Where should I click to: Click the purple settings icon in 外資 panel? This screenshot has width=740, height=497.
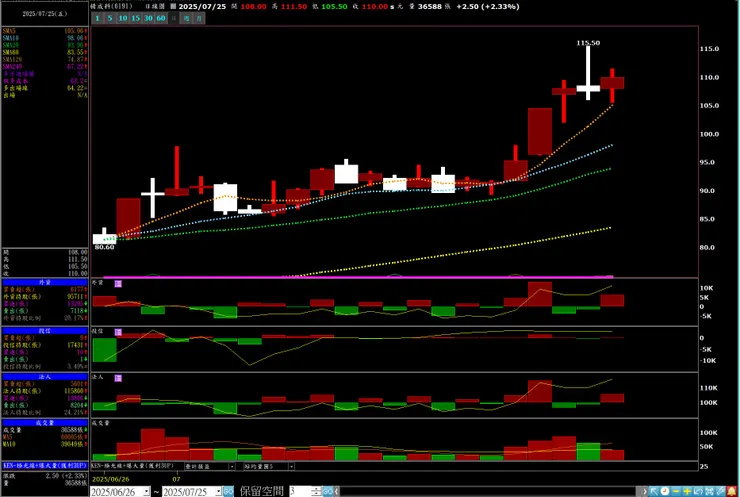click(x=118, y=283)
